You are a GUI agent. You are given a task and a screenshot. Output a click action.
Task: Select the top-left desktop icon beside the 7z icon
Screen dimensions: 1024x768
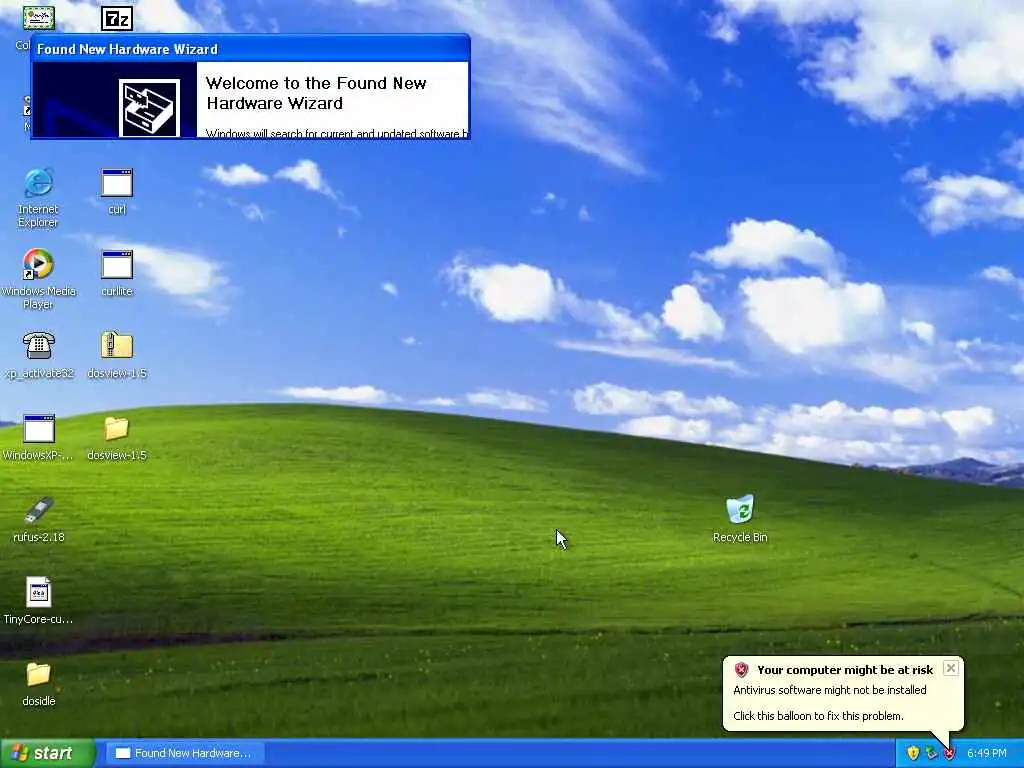click(39, 18)
